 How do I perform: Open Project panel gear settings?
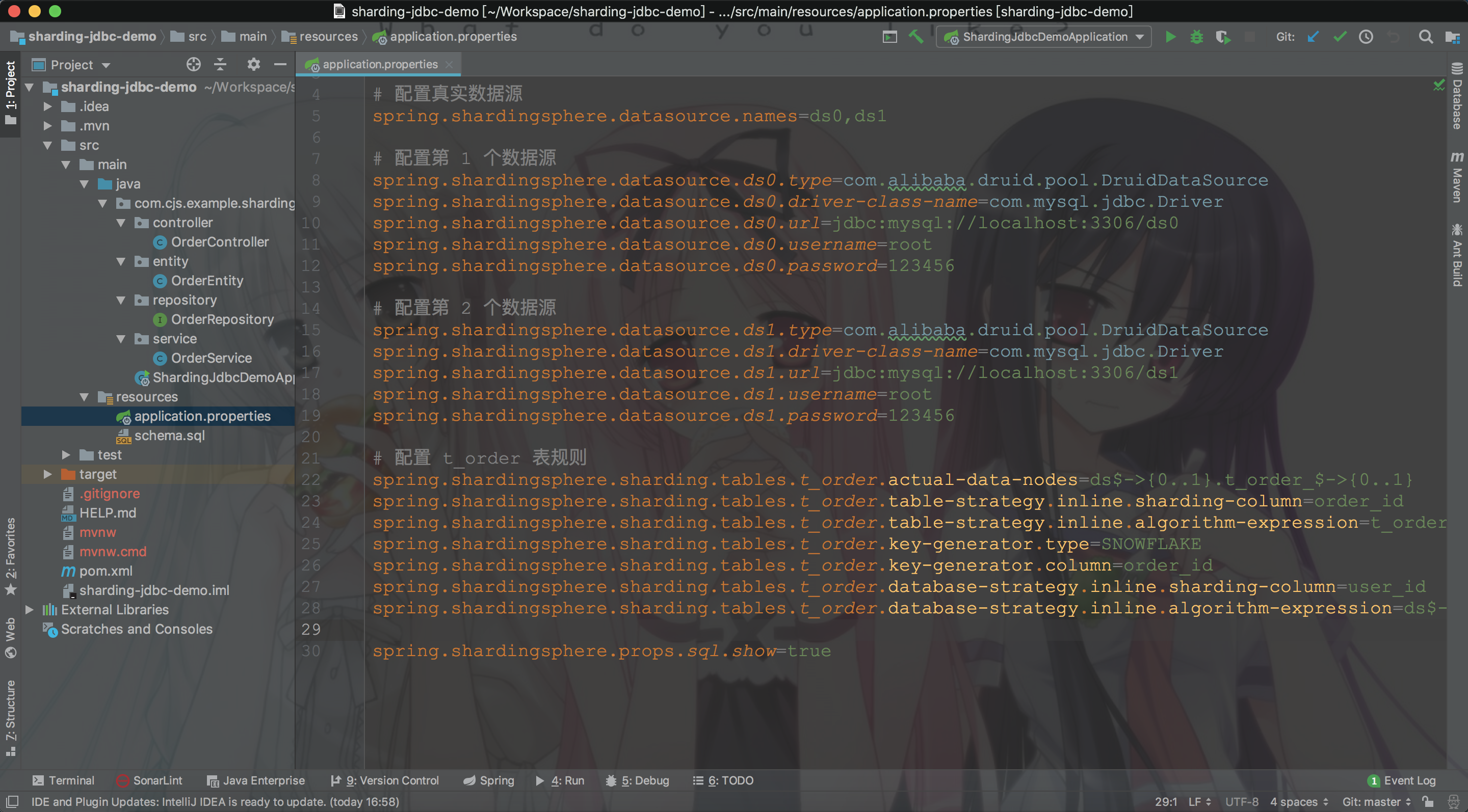(254, 64)
